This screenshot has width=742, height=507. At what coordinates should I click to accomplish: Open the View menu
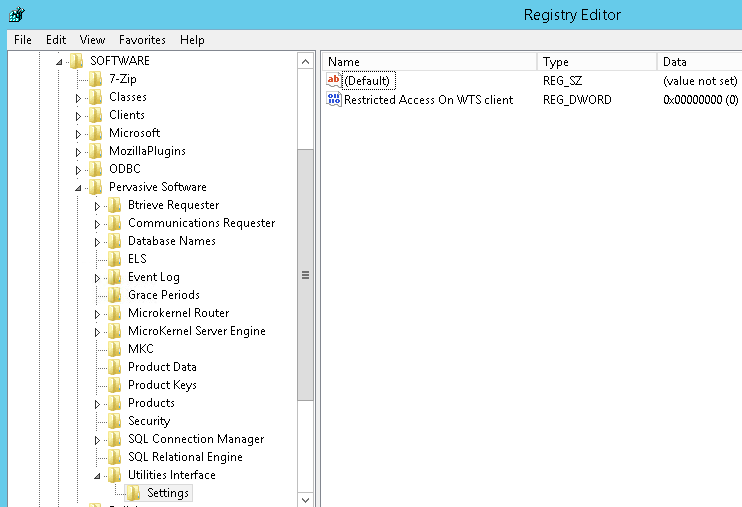click(92, 40)
